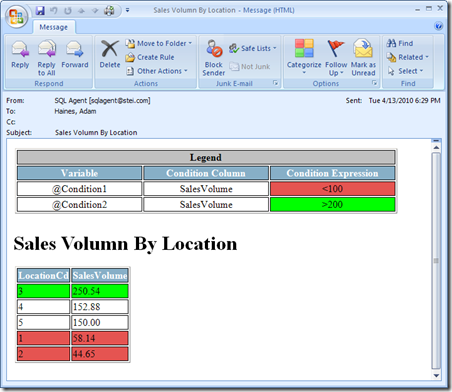Click the Variable column header
452x392 pixels.
[x=79, y=173]
